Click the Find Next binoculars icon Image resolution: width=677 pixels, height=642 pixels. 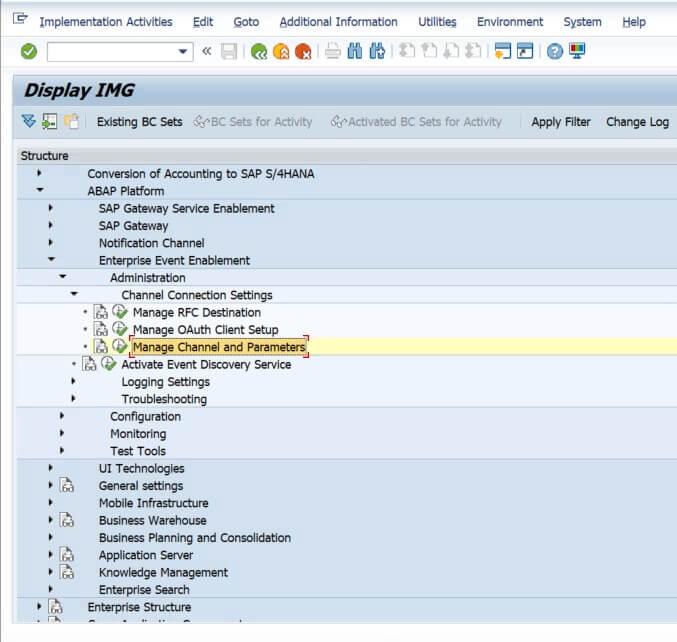click(x=377, y=51)
